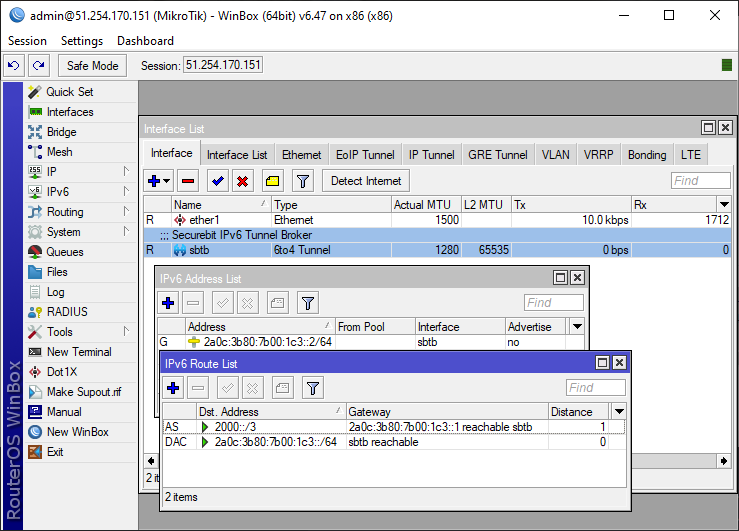This screenshot has height=531, width=739.
Task: Open column dropdown in Interface List table
Action: 724,204
